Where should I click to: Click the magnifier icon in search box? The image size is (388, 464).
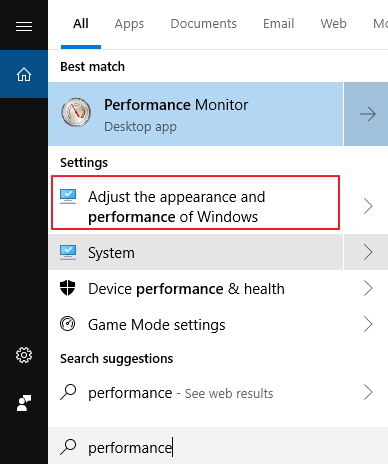coord(68,447)
